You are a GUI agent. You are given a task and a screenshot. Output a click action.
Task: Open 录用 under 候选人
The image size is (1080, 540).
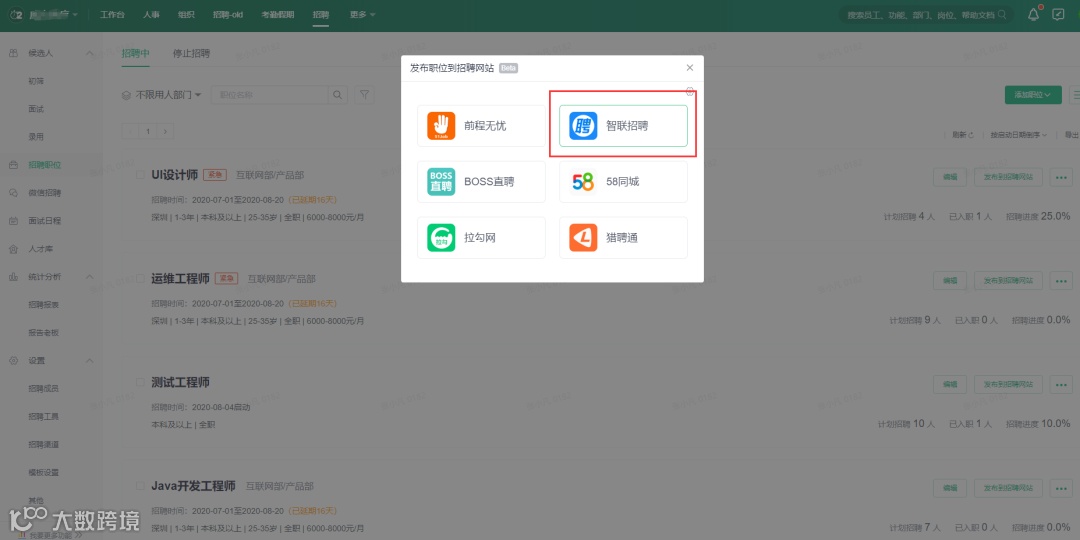tap(36, 136)
